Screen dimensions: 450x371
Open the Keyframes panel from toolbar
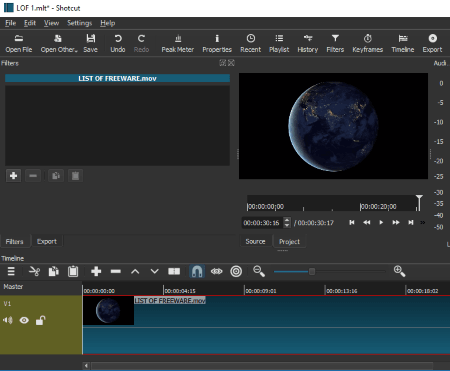368,44
